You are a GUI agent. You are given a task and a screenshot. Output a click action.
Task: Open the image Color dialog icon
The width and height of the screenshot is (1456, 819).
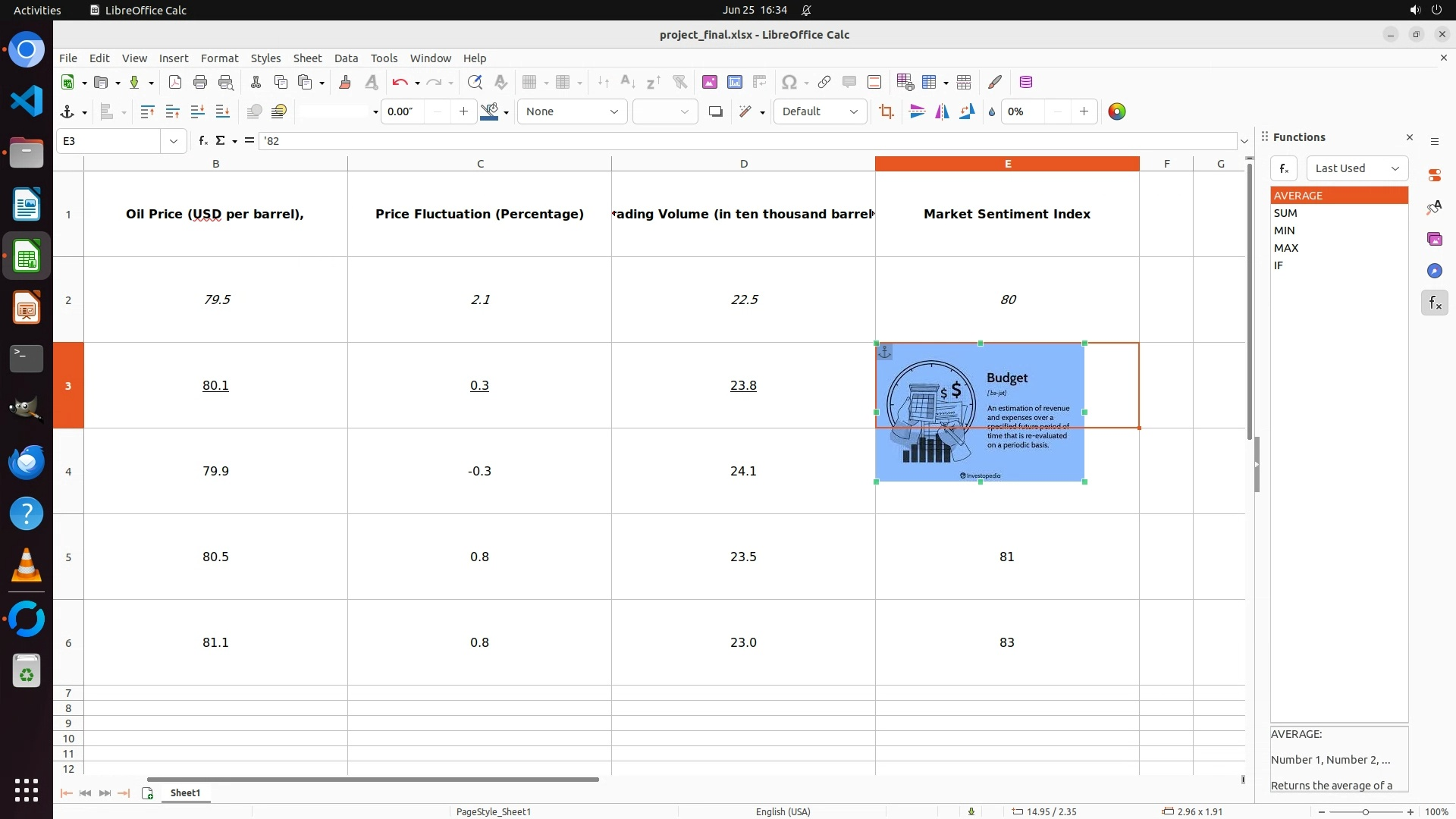coord(1117,112)
